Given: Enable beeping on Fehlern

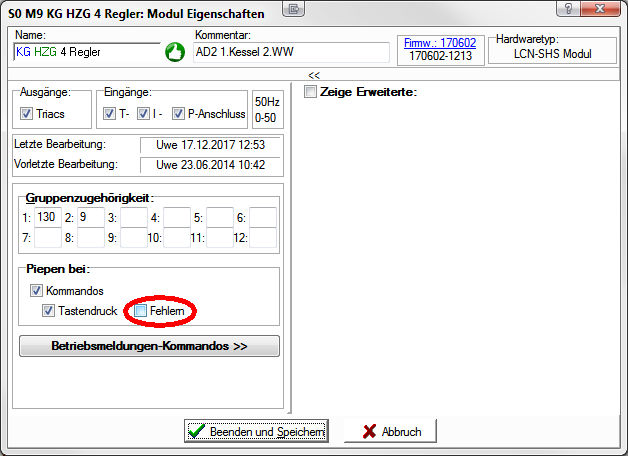Looking at the screenshot, I should [141, 311].
